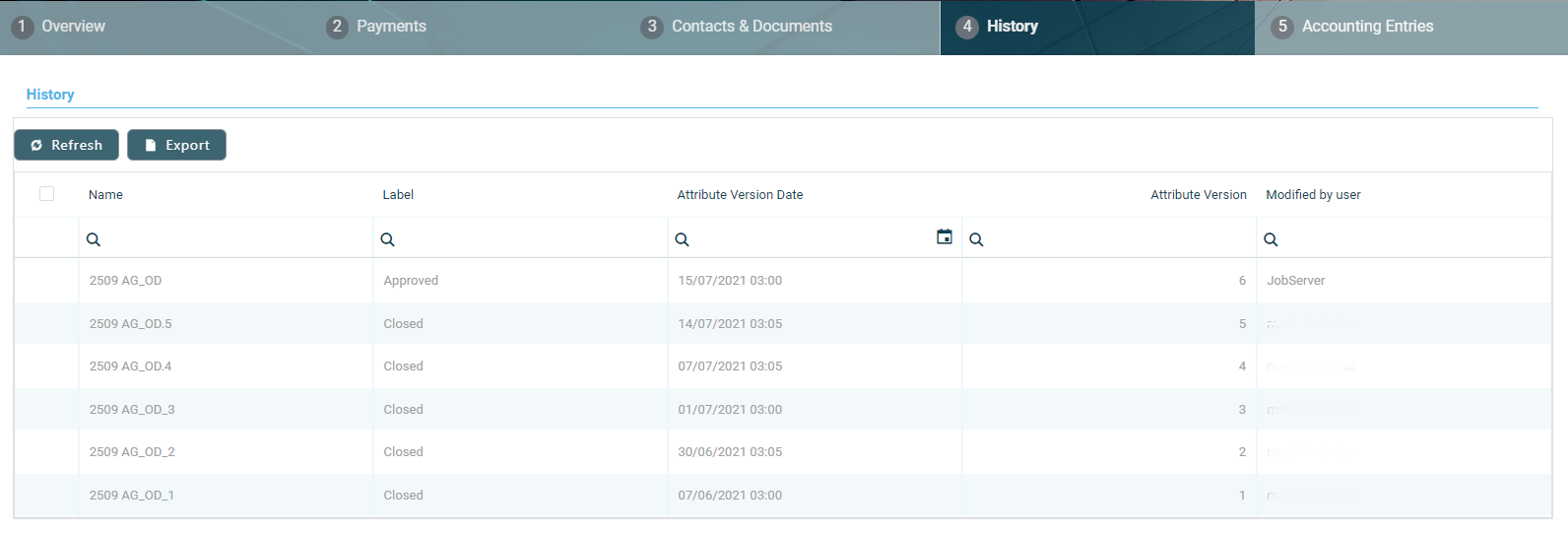Toggle the select-all checkbox in header
Screen dimensions: 1568x534
[x=46, y=194]
